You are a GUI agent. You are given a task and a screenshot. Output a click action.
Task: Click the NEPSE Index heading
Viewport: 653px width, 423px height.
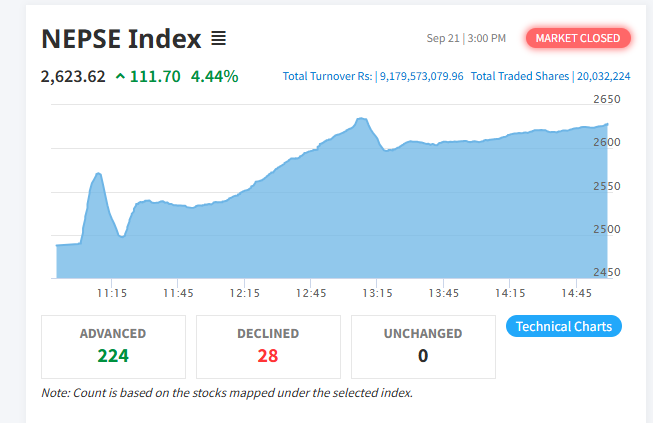click(121, 39)
